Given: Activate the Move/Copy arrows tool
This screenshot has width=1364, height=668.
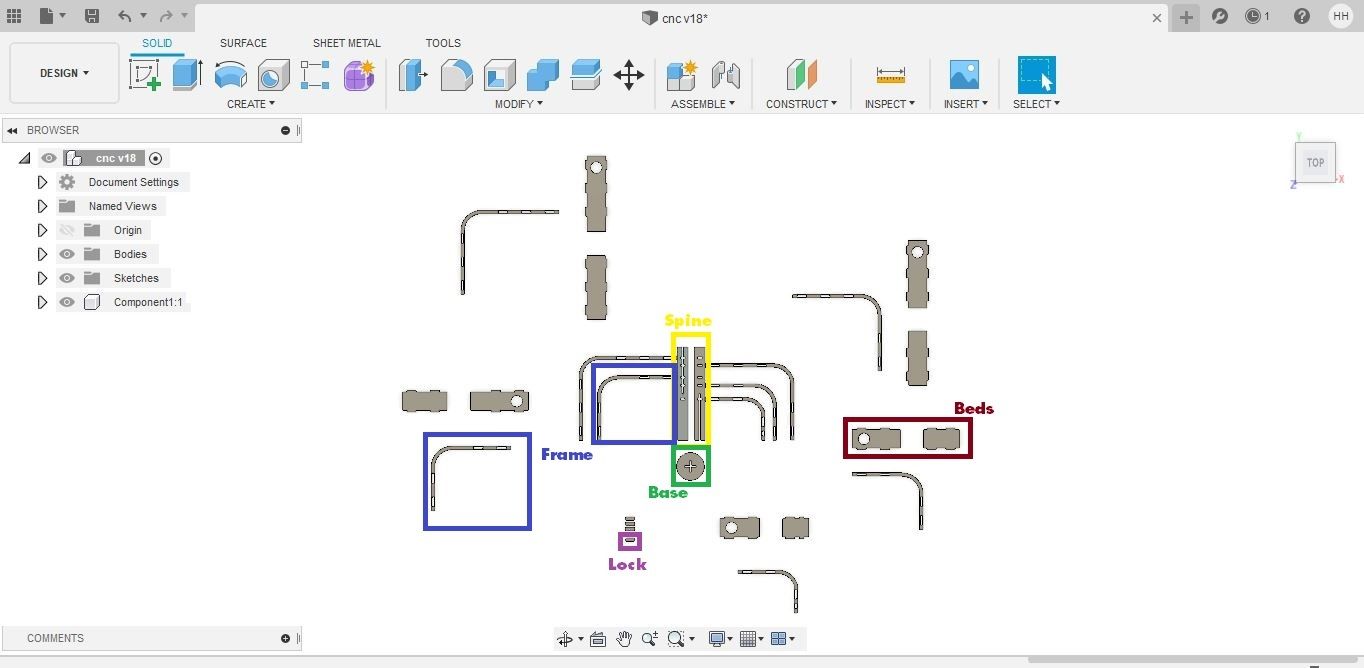Looking at the screenshot, I should (629, 75).
